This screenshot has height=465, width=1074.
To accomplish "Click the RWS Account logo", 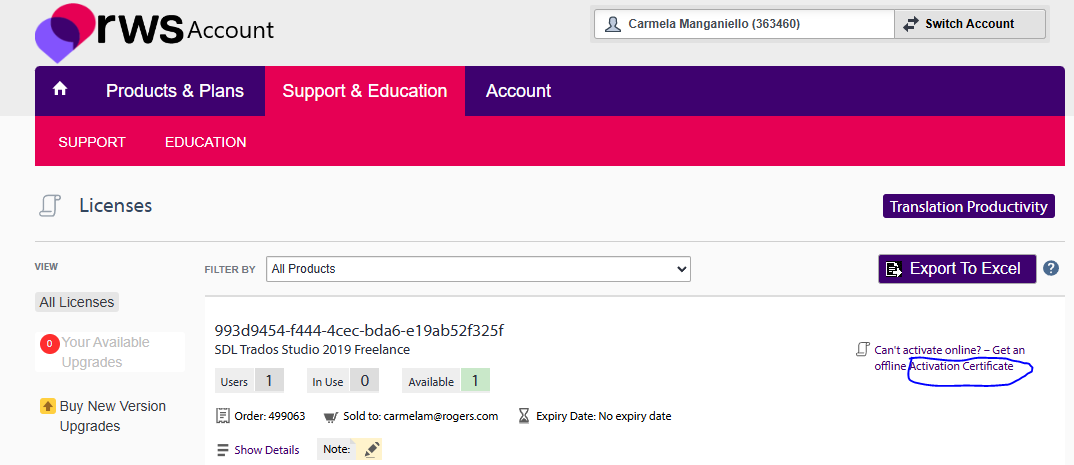I will [154, 32].
